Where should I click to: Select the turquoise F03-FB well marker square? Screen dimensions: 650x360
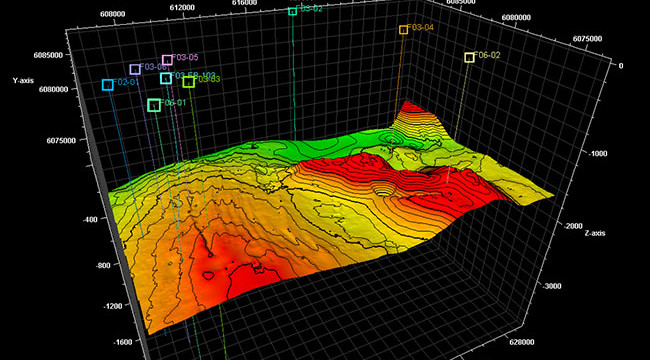(x=166, y=78)
